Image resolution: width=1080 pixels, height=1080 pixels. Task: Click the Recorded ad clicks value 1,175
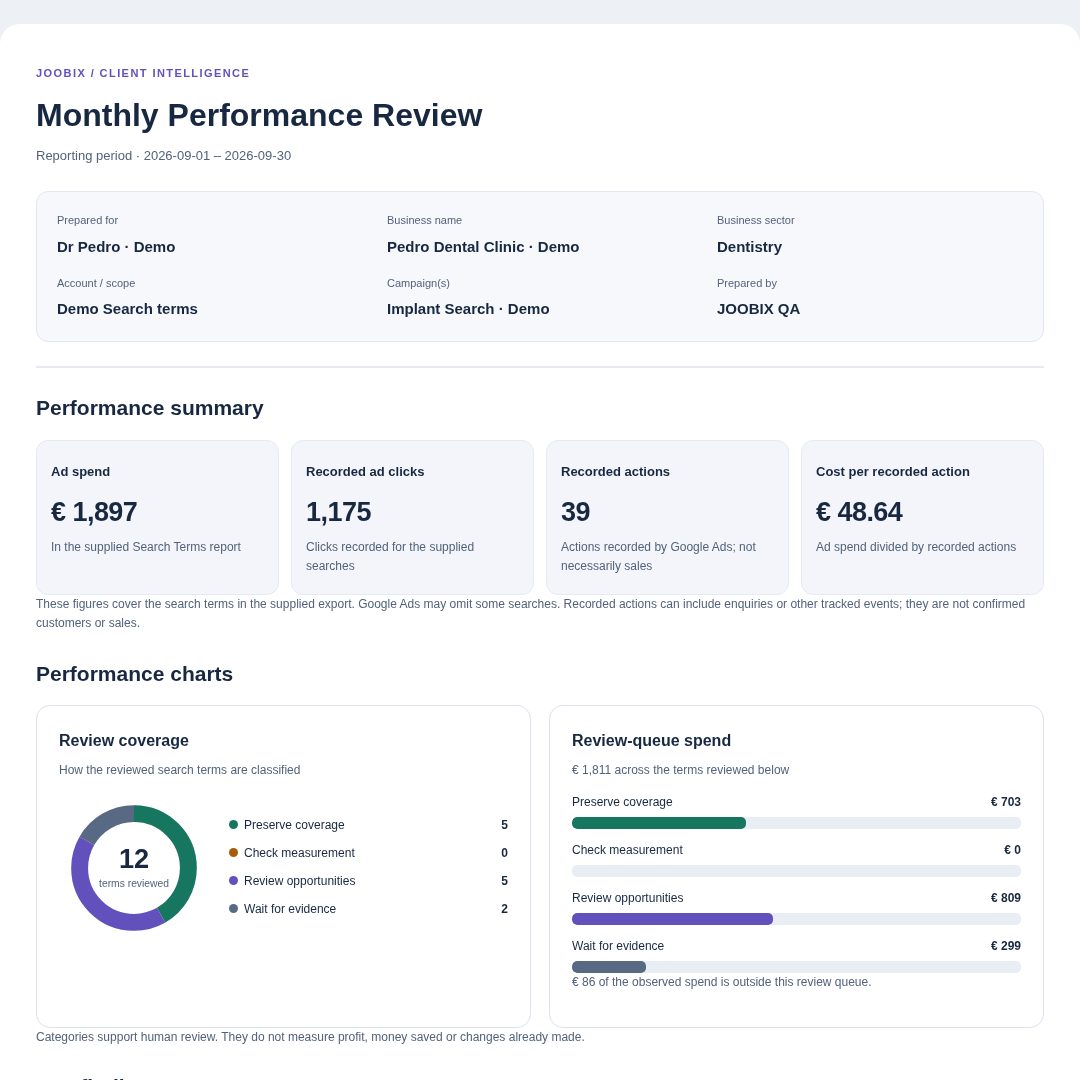click(338, 512)
